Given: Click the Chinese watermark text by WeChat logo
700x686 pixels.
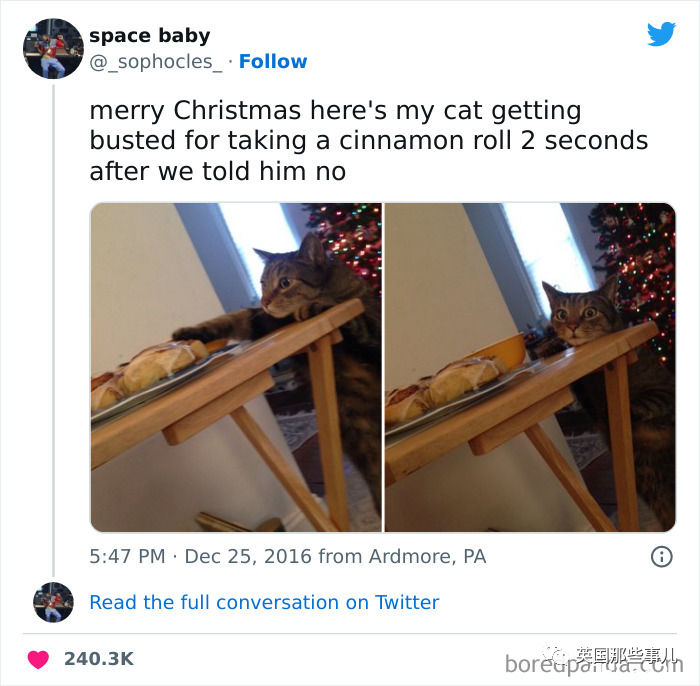Looking at the screenshot, I should 626,655.
